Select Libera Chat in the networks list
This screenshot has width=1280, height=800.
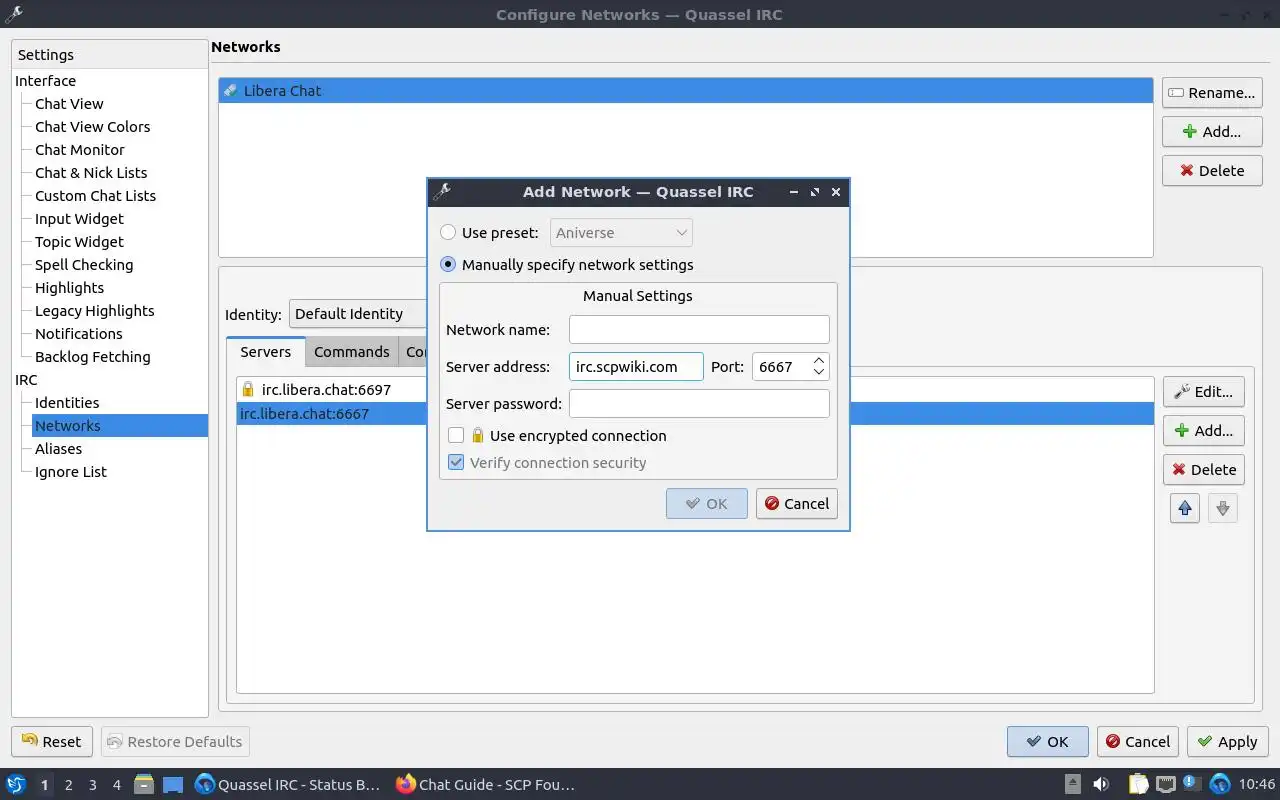tap(686, 91)
